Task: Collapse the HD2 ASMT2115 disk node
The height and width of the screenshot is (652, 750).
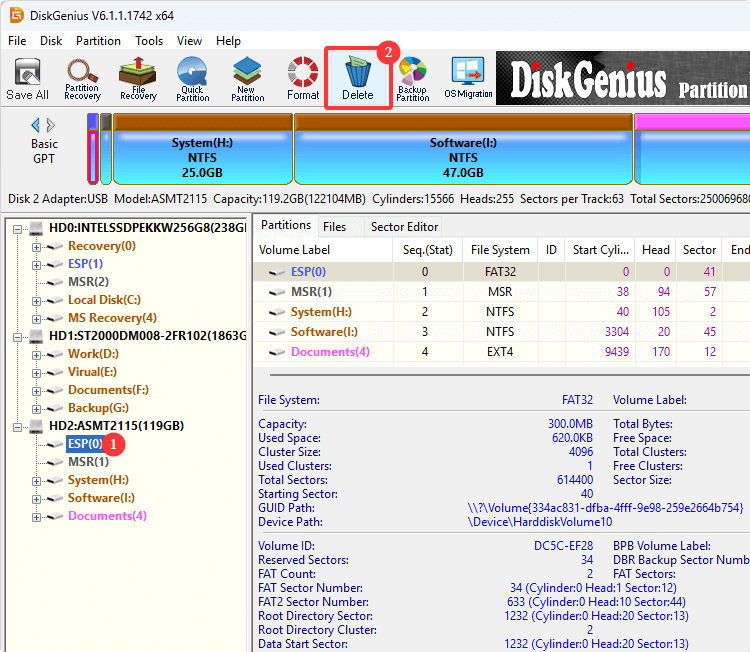Action: point(17,427)
